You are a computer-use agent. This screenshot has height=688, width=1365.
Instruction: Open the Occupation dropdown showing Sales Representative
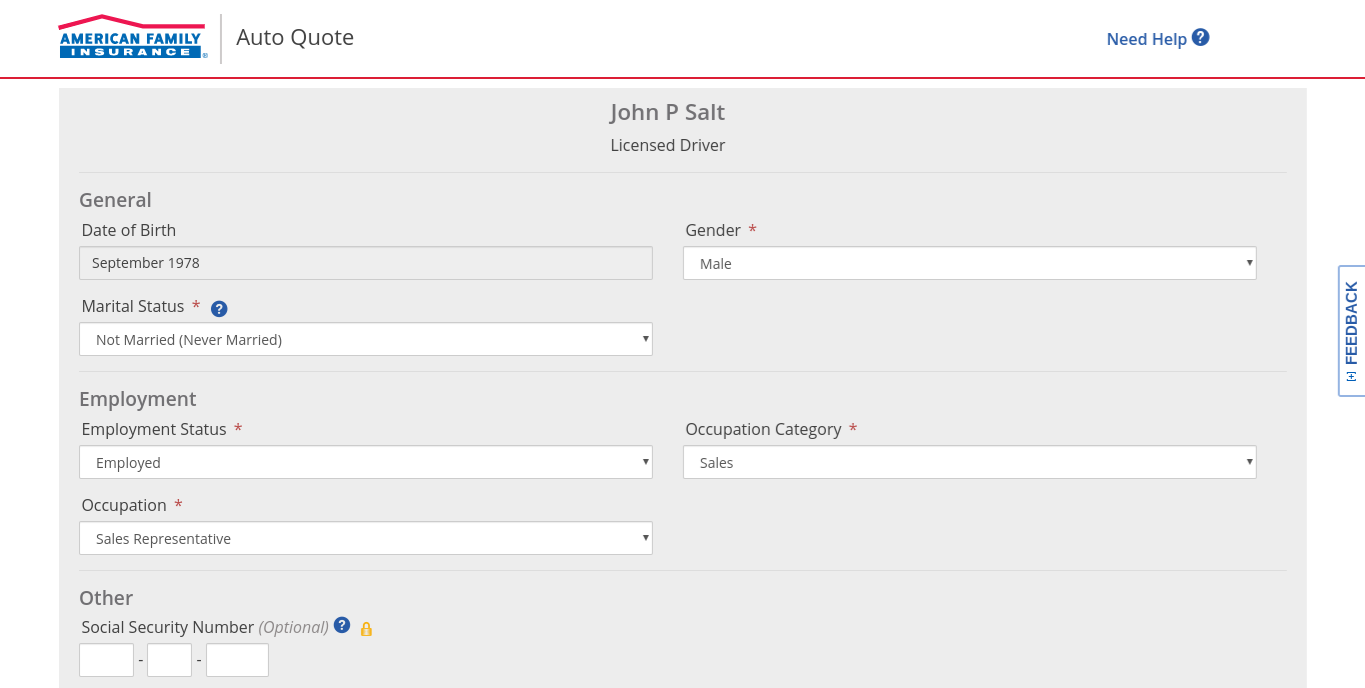(x=365, y=539)
